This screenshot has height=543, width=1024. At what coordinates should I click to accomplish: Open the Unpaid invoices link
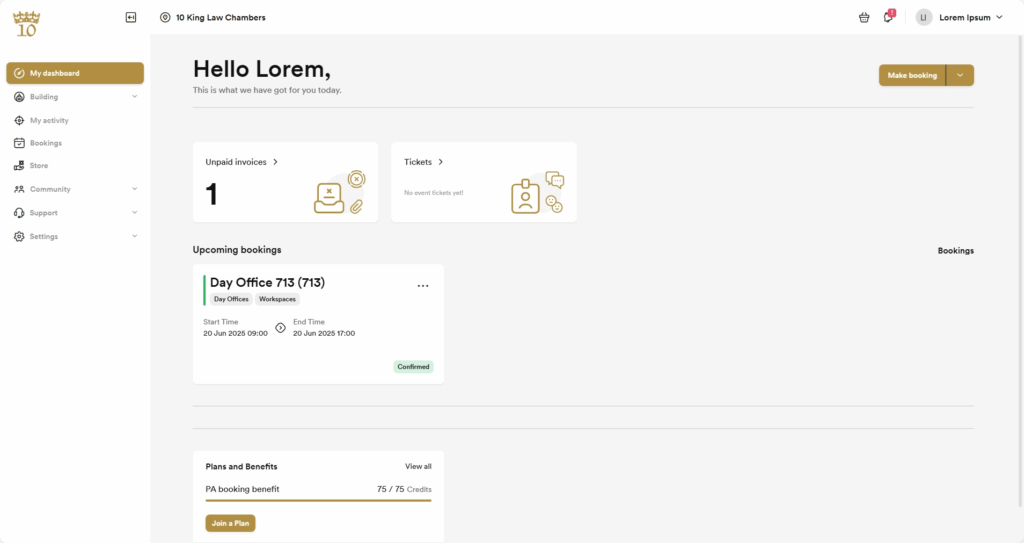tap(242, 162)
